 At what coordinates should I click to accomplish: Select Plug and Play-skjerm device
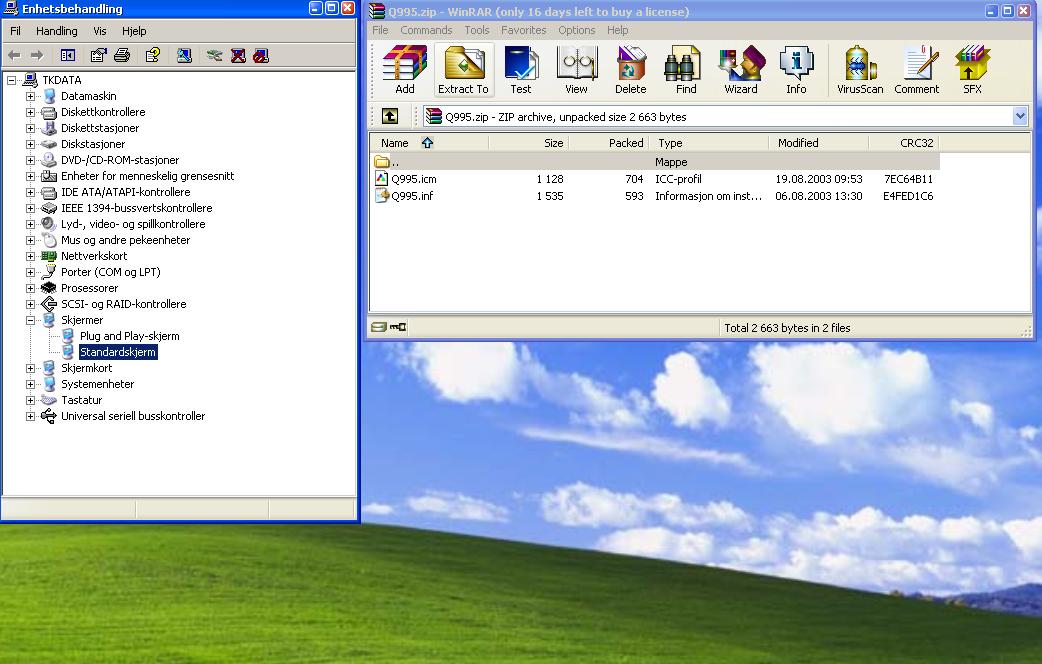(129, 336)
